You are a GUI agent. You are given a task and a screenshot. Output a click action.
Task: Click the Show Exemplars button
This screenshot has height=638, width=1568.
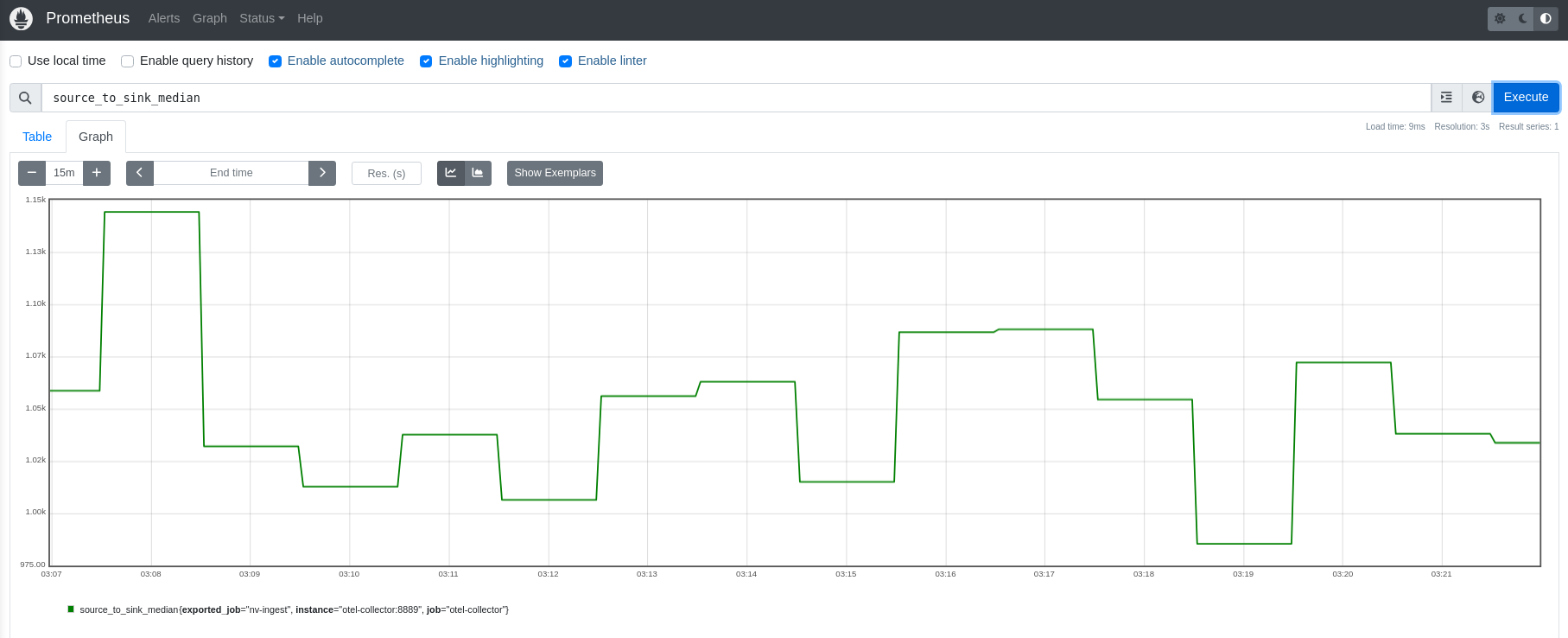coord(555,173)
